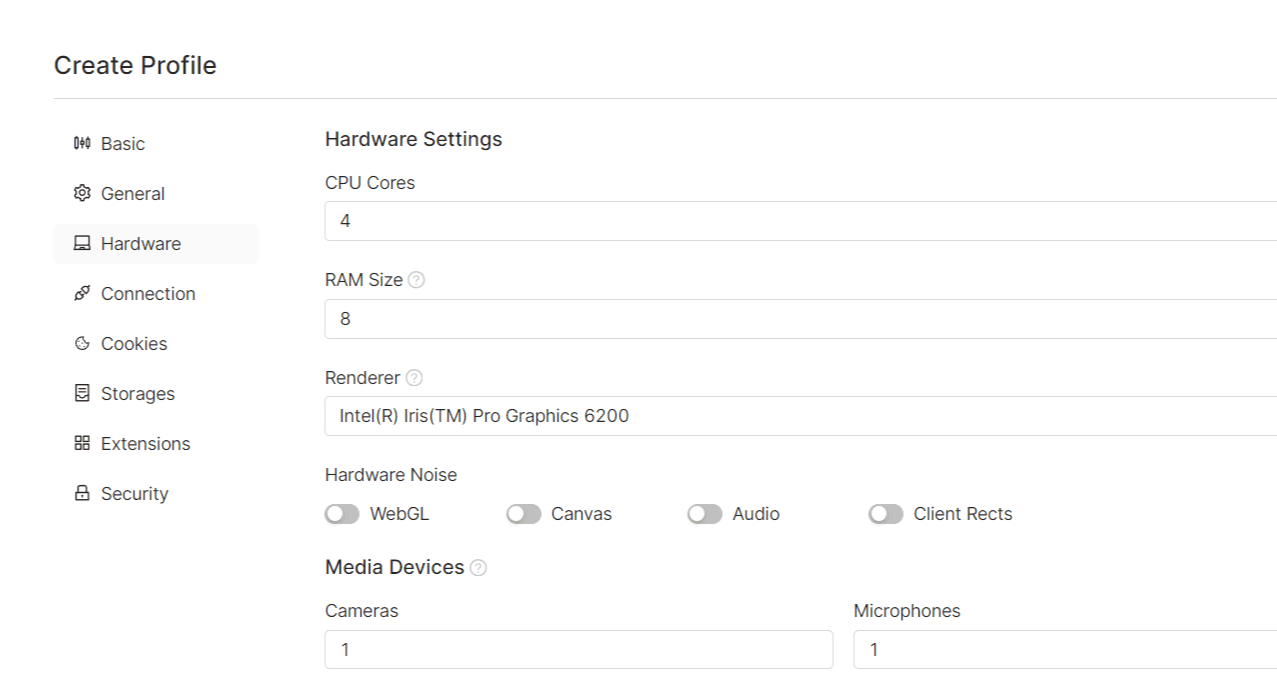Viewport: 1277px width, 700px height.
Task: Click the Hardware laptop icon
Action: [82, 244]
